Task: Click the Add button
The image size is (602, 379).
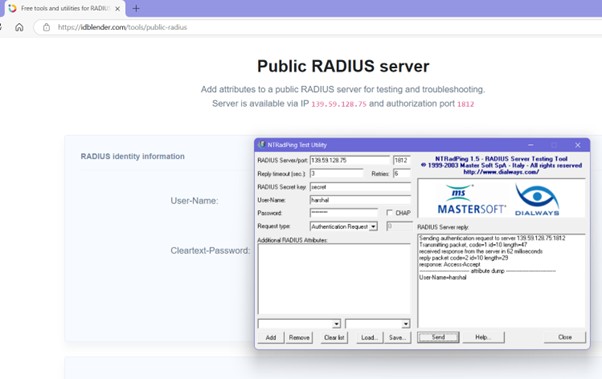Action: pos(271,338)
